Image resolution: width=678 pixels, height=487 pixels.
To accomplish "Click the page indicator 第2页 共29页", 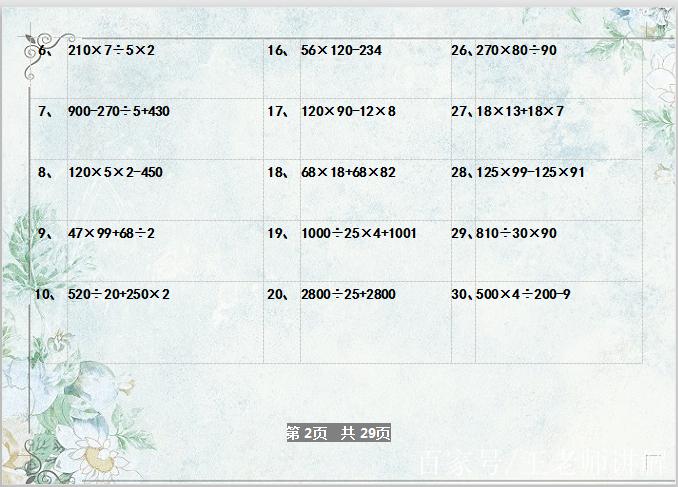I will [339, 433].
